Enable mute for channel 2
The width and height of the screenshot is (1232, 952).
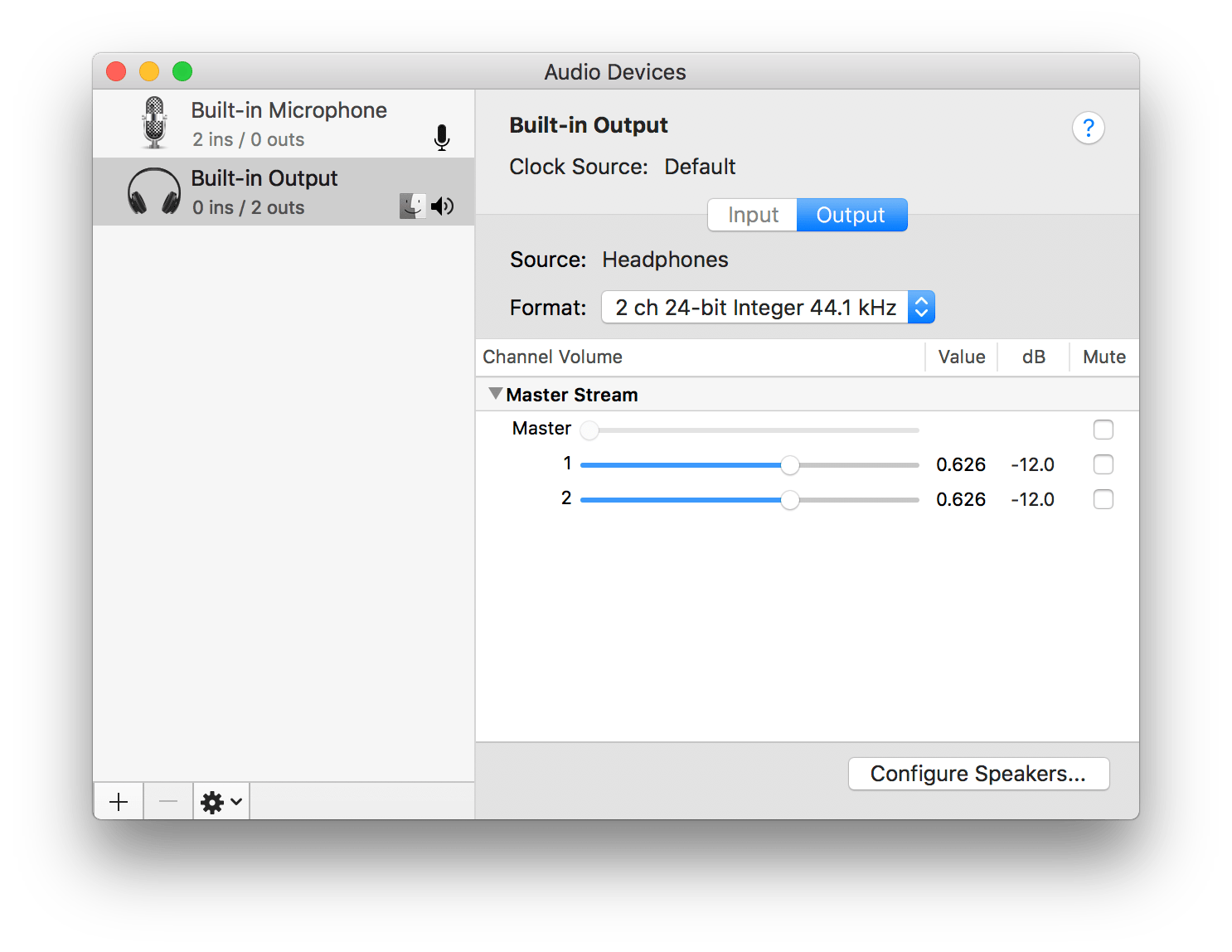click(1103, 499)
